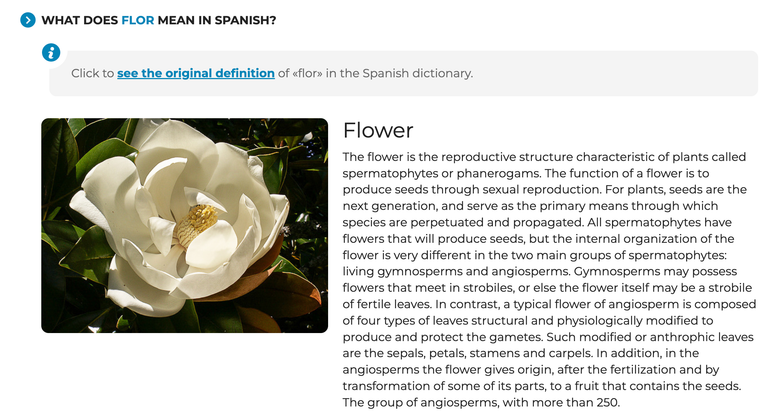The image size is (768, 414).
Task: Click "living gymnosperms and angiosperms" phrase
Action: (x=456, y=271)
